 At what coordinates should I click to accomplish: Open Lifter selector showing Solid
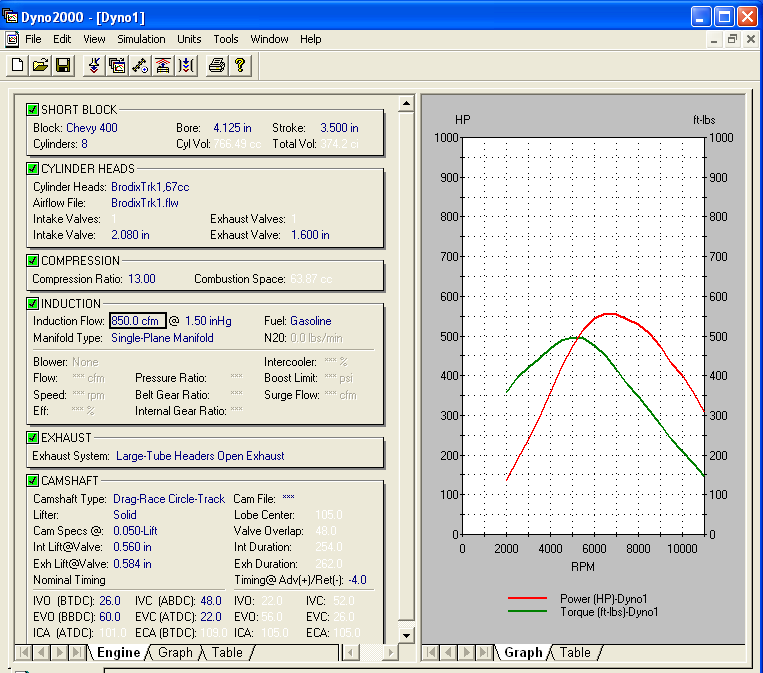tap(125, 515)
